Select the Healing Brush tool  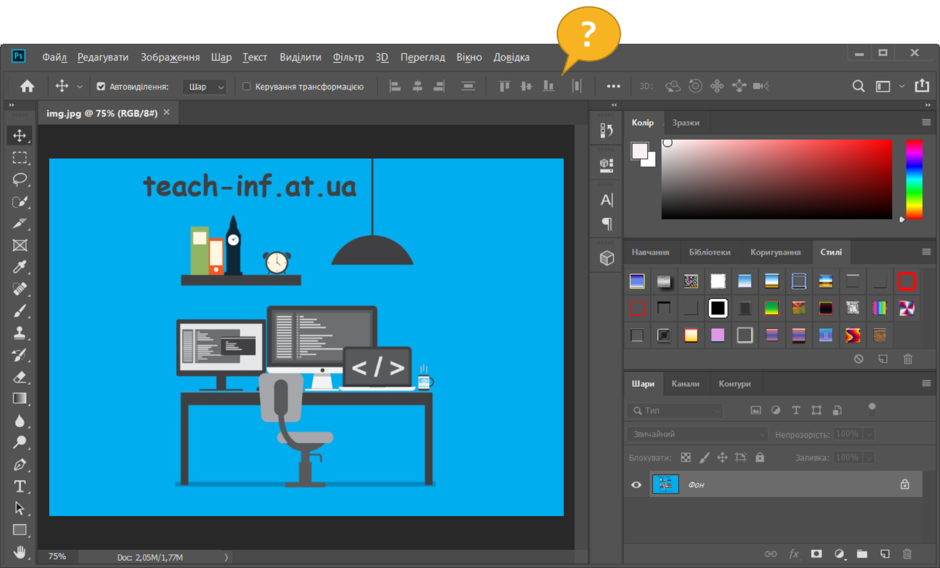19,289
